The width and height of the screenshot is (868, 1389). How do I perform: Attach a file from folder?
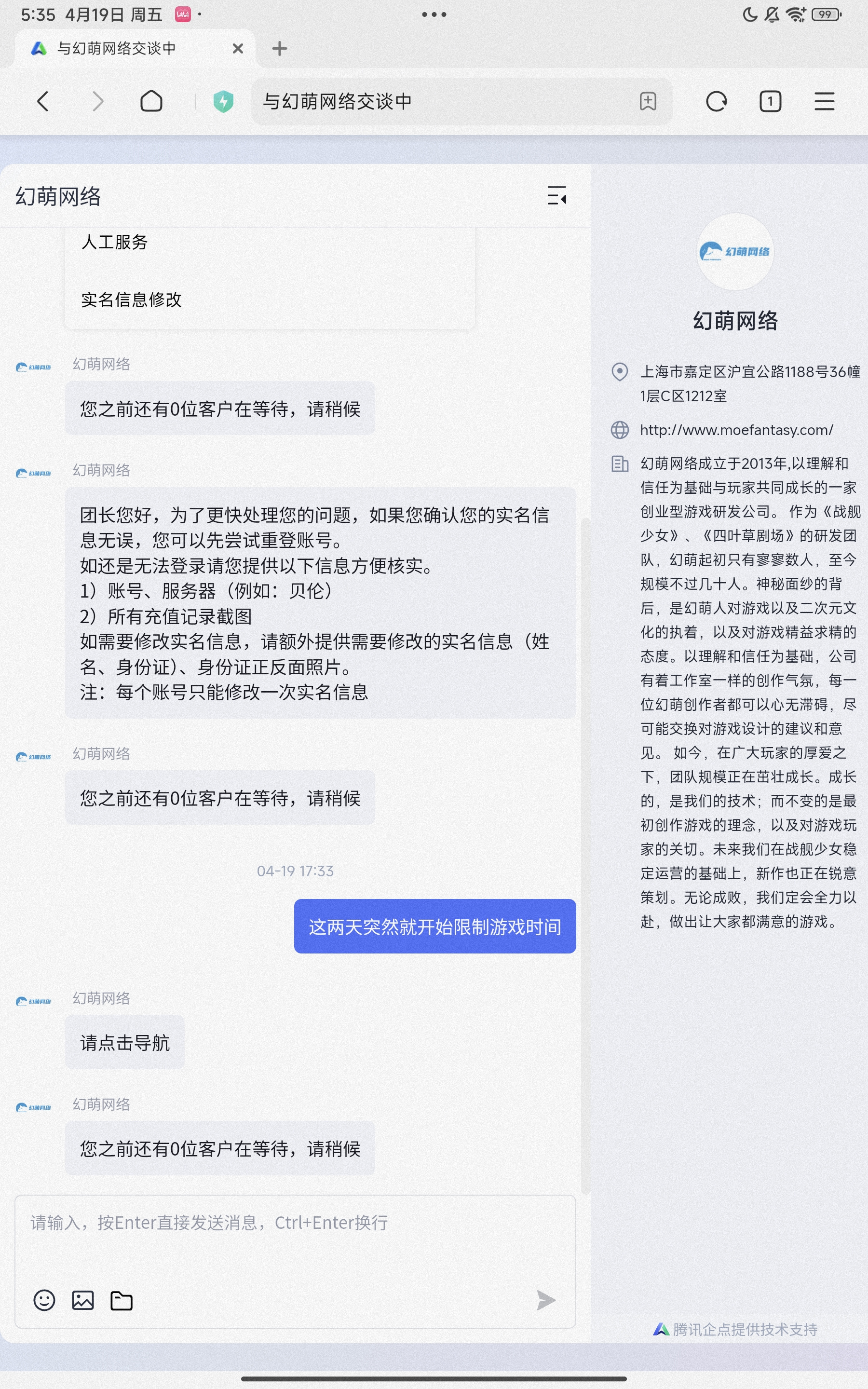pos(121,1300)
